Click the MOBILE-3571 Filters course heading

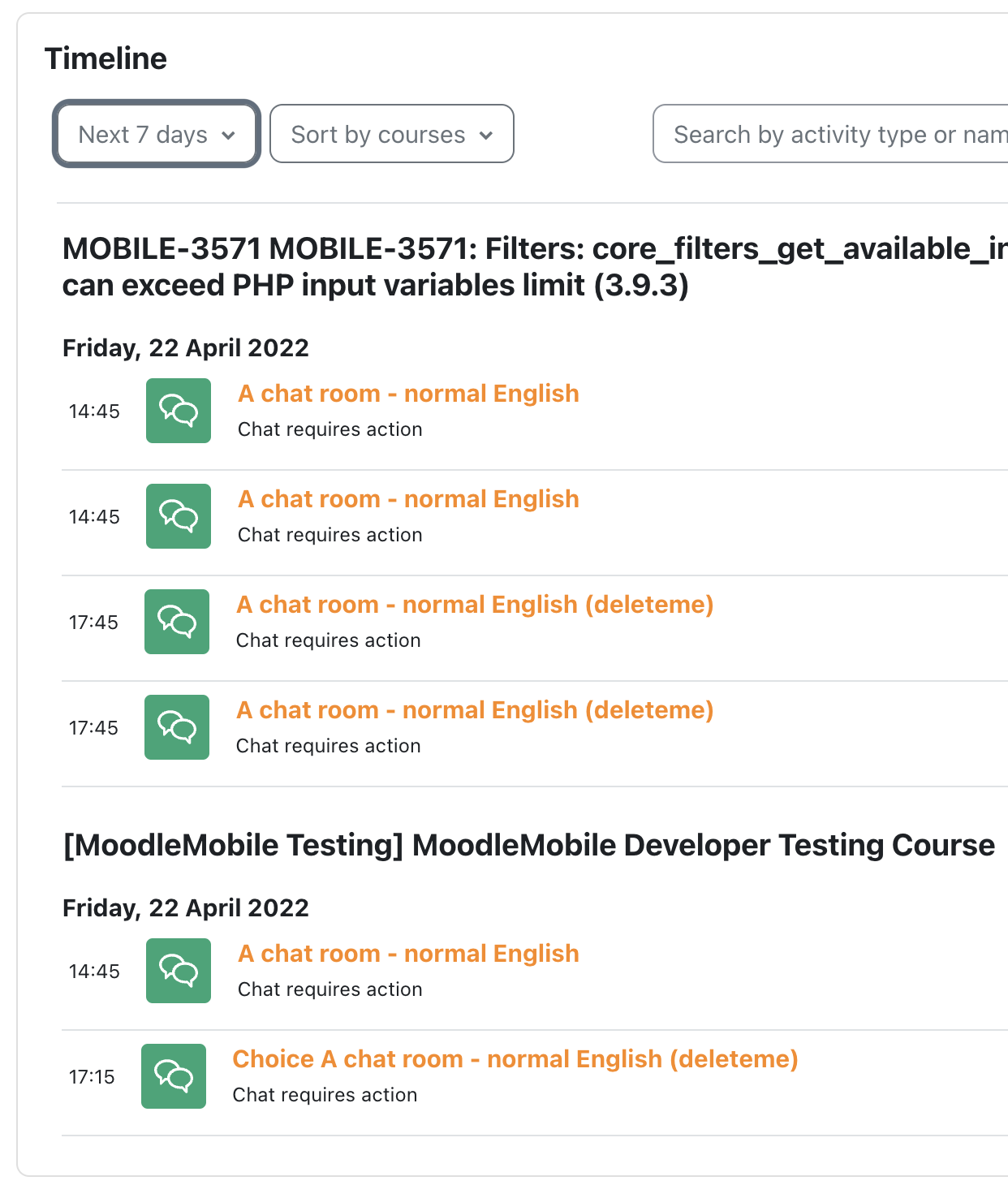(x=535, y=267)
